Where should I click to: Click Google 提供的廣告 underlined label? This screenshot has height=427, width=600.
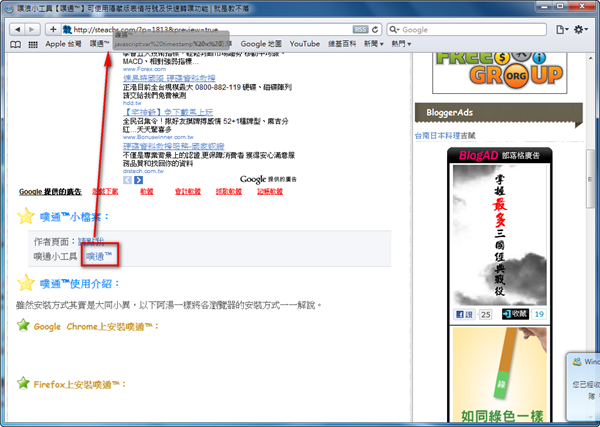point(50,192)
